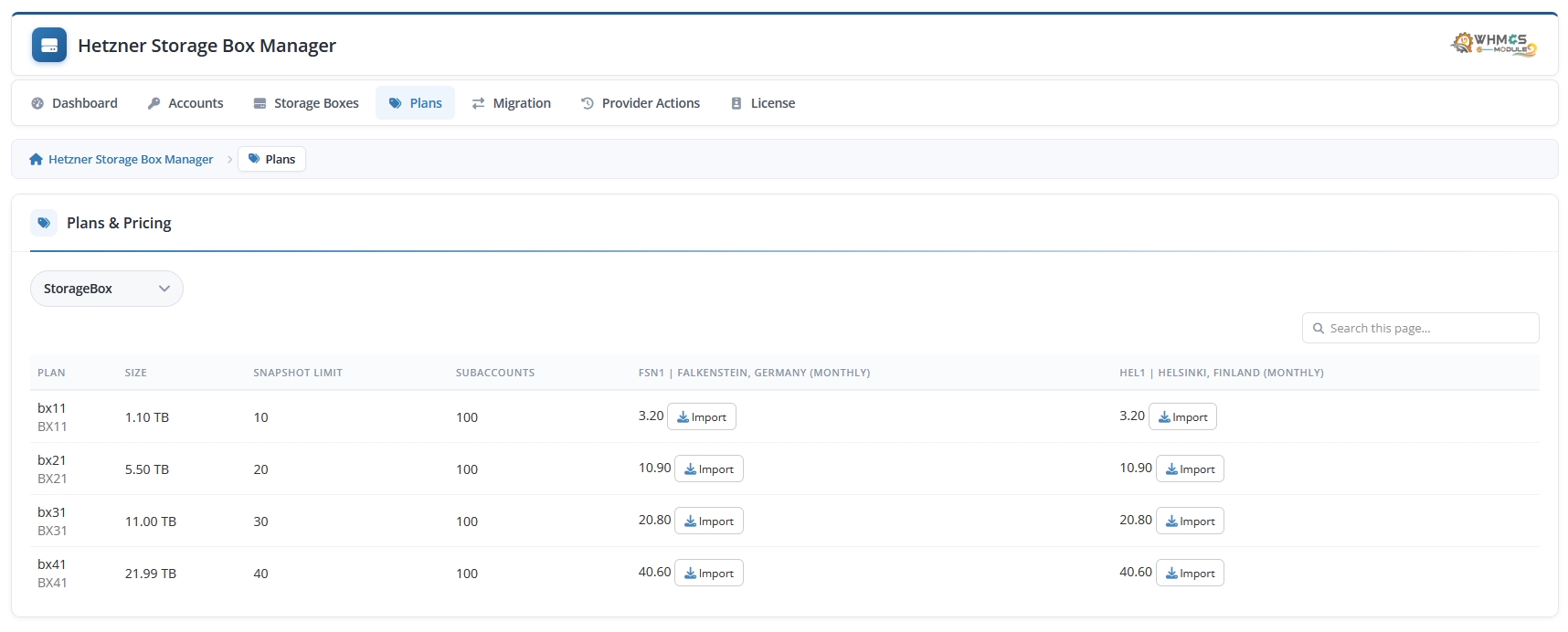Viewport: 1568px width, 632px height.
Task: Select the Plans tab
Action: tap(416, 103)
